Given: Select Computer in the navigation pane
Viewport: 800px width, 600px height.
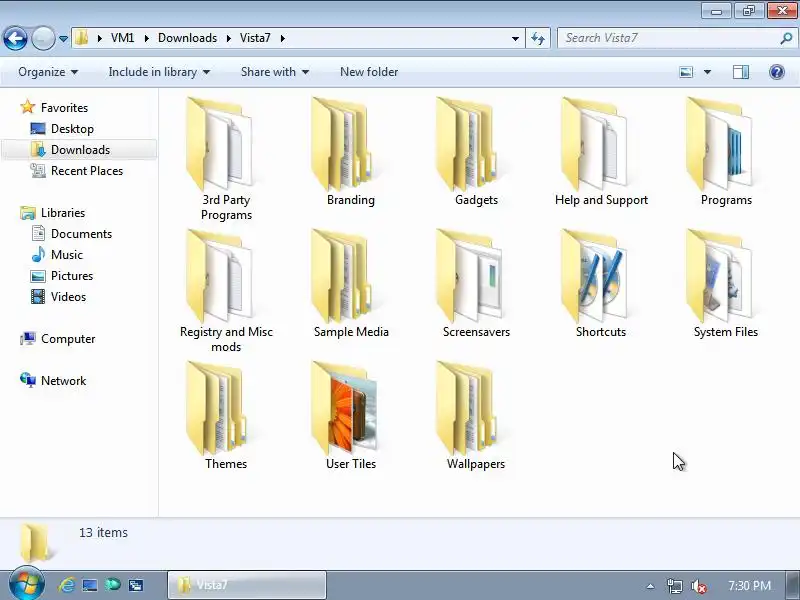Looking at the screenshot, I should tap(68, 339).
